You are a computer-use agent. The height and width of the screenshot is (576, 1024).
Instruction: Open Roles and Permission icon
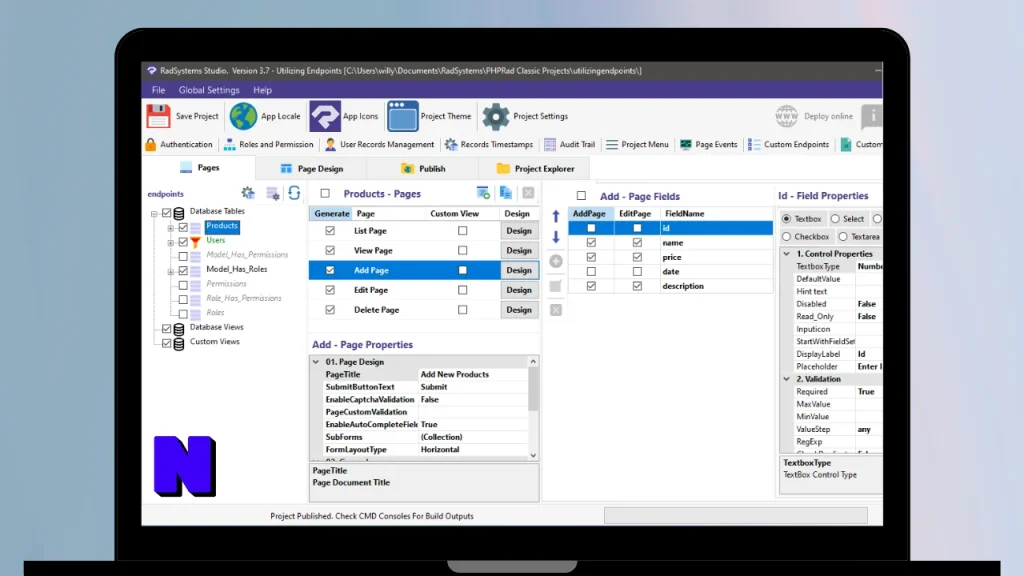(x=229, y=144)
